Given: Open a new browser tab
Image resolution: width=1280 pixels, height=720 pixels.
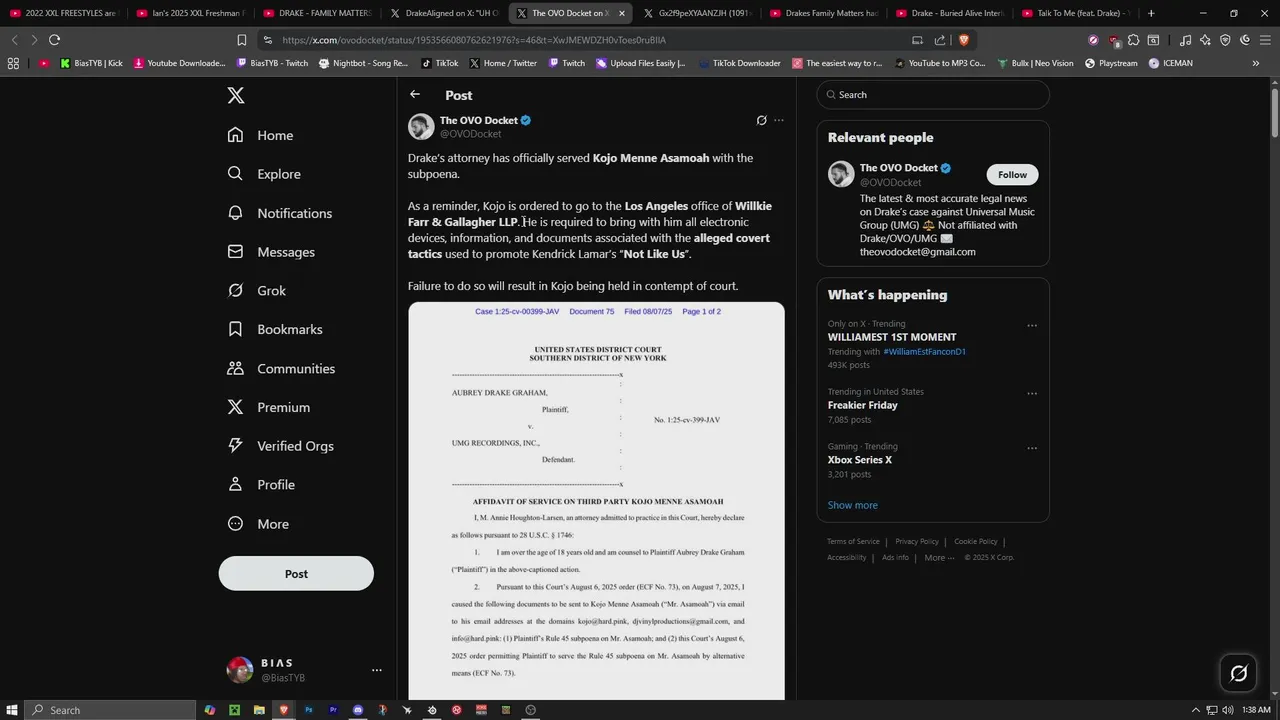Looking at the screenshot, I should (1151, 13).
